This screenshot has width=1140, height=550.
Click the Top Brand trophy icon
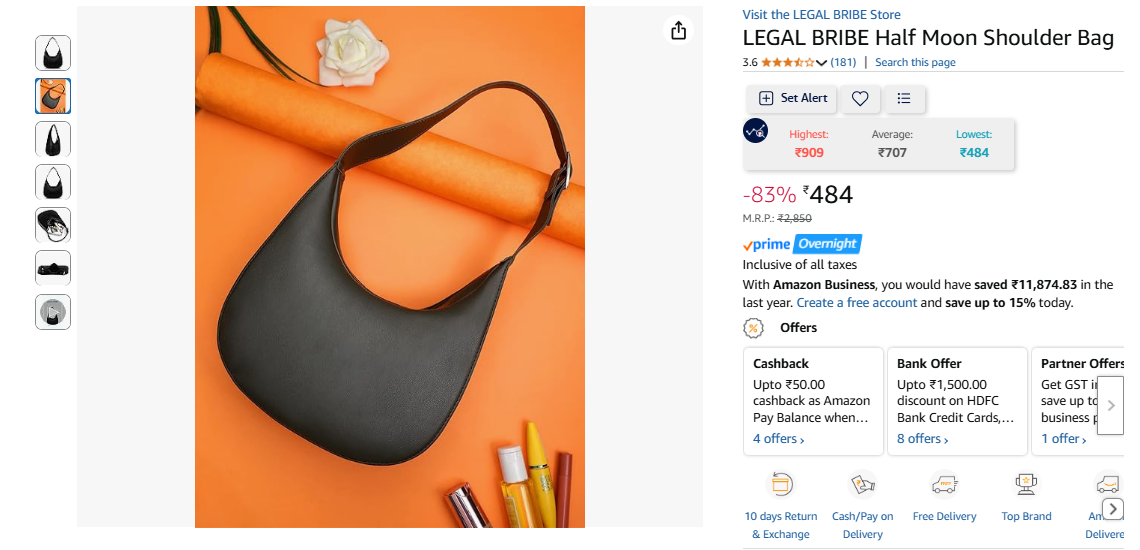(1026, 485)
